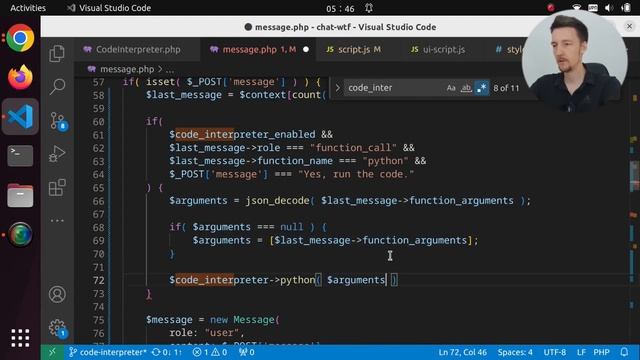Open the Manage gear icon
Image resolution: width=640 pixels, height=360 pixels.
[x=57, y=328]
